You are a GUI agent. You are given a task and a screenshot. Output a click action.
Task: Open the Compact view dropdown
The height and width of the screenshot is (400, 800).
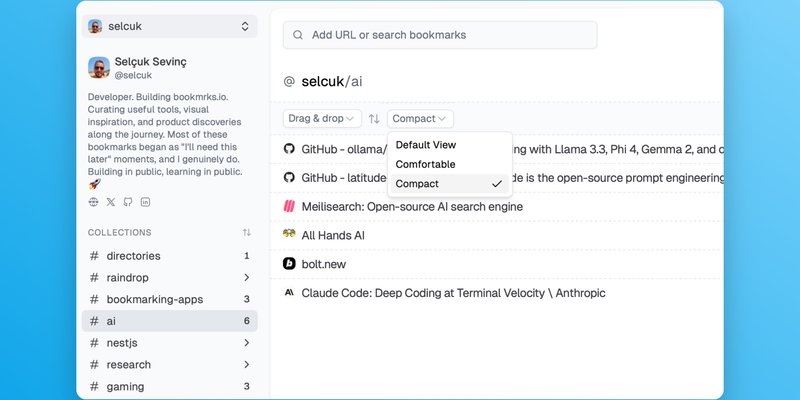[x=420, y=119]
